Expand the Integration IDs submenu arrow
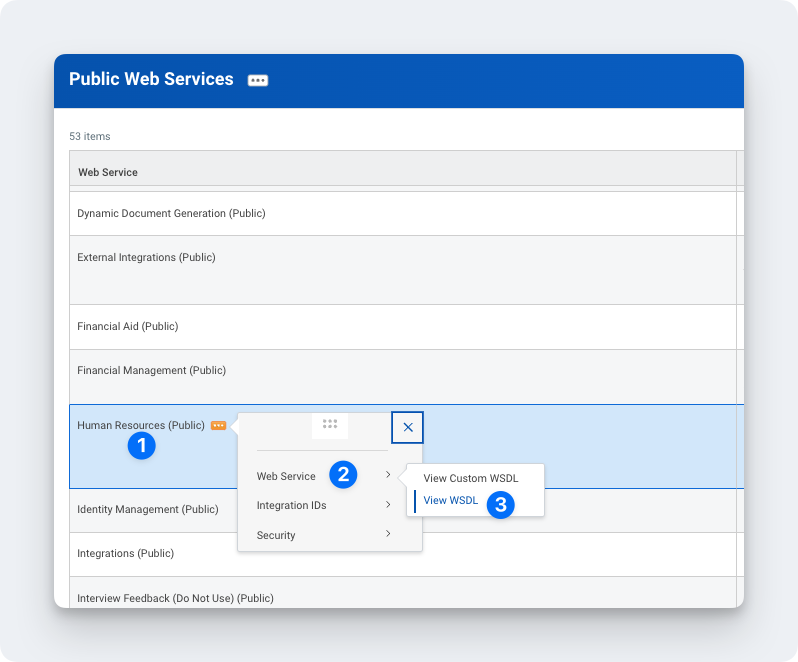Viewport: 798px width, 662px height. click(388, 505)
